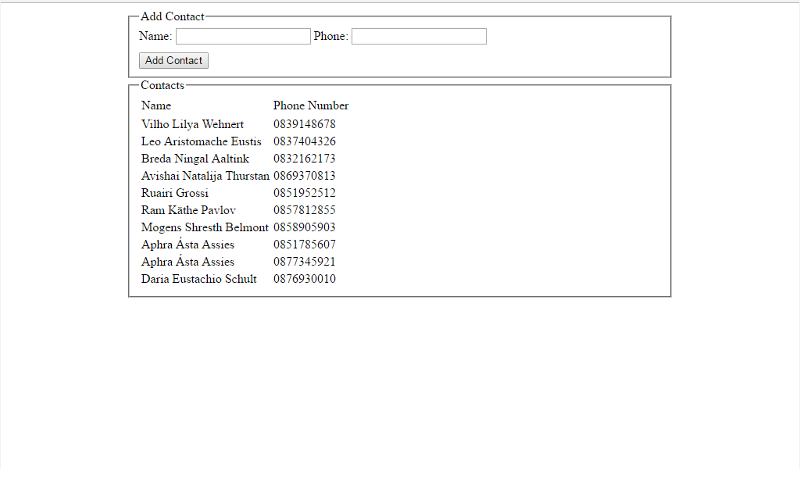Click phone number 0837404326
Viewport: 800px width, 500px height.
tap(304, 141)
